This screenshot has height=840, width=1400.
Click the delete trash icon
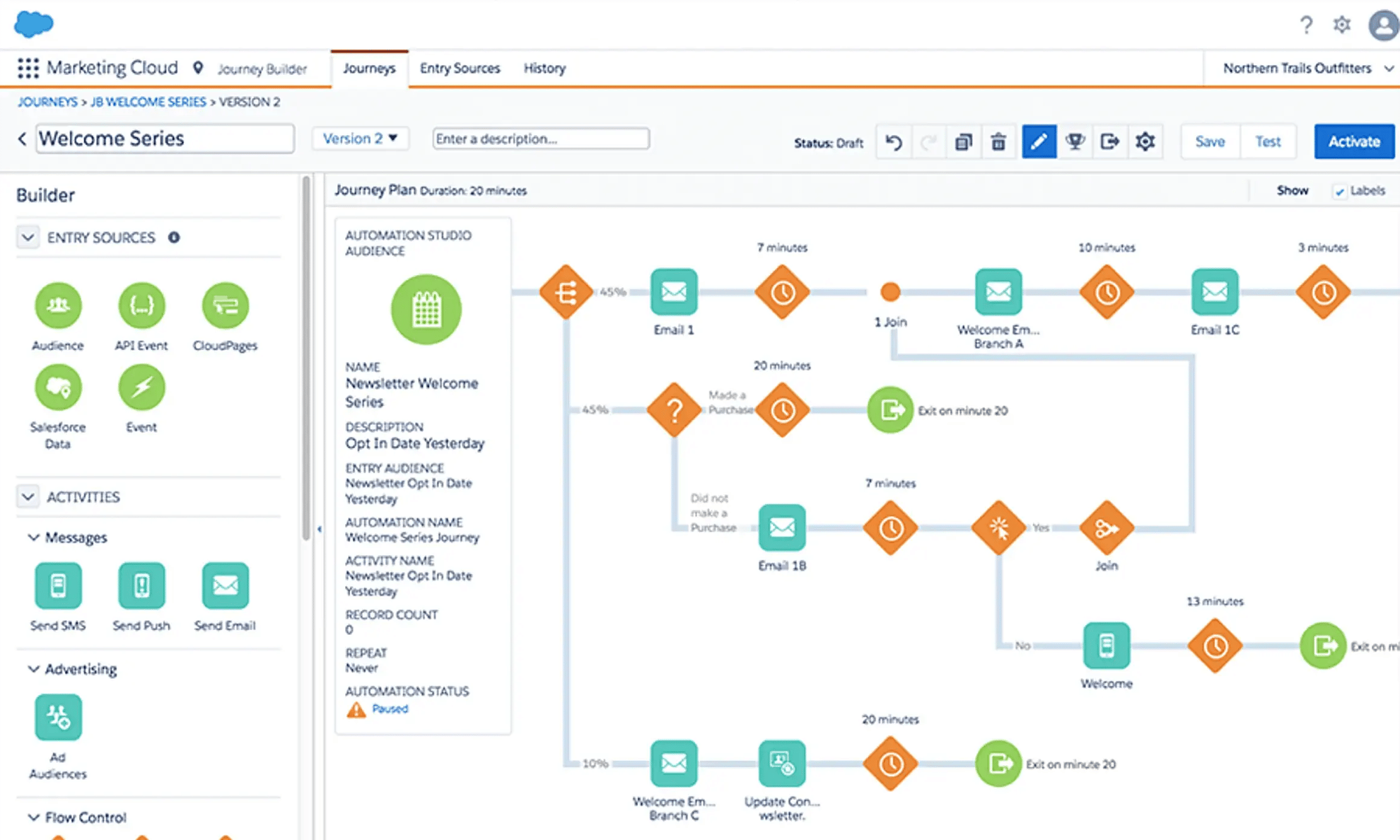(x=999, y=142)
